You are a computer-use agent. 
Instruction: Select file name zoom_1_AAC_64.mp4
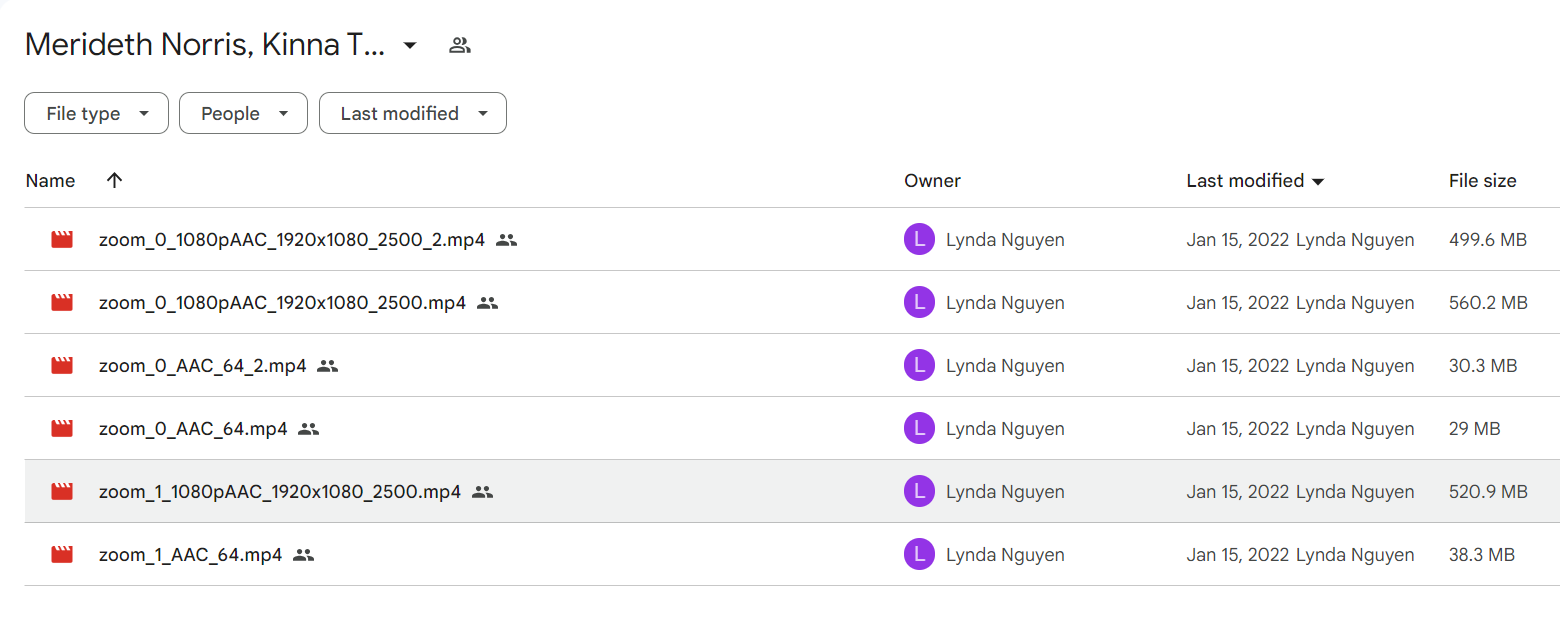[191, 555]
